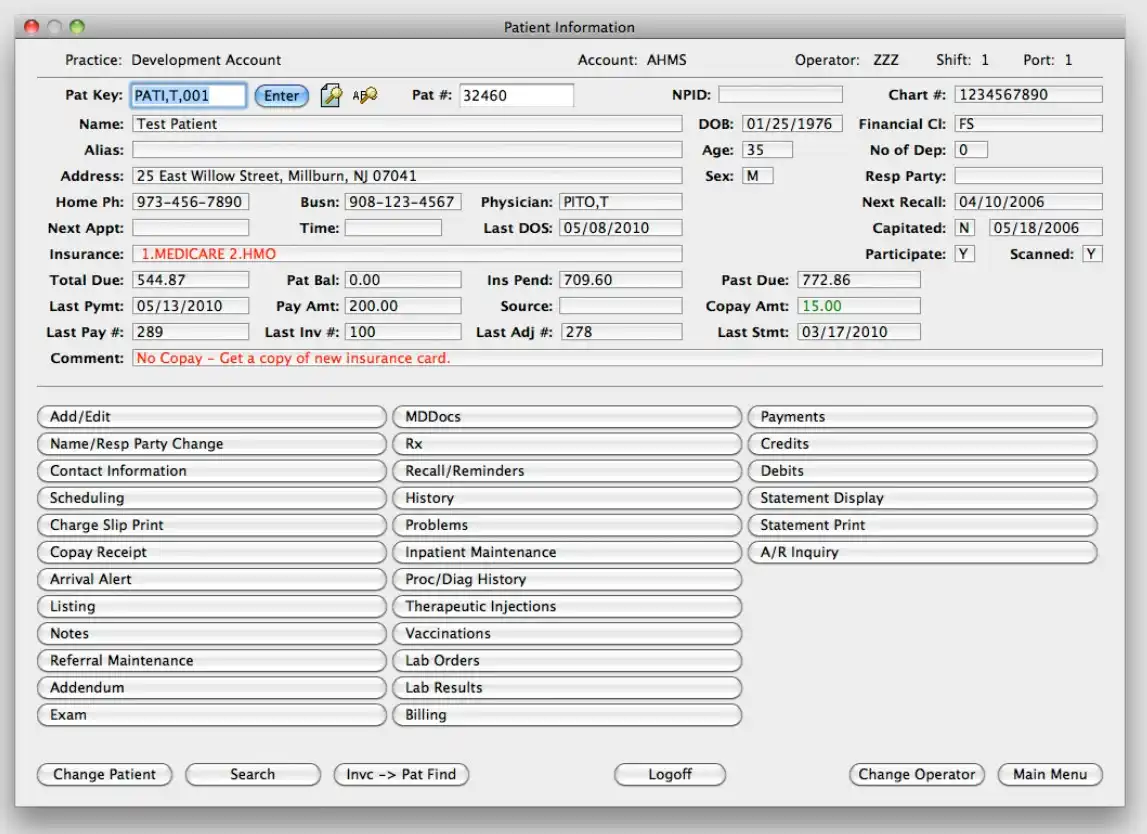Click the document lookup magnifier icon
The width and height of the screenshot is (1147, 834).
[x=331, y=95]
